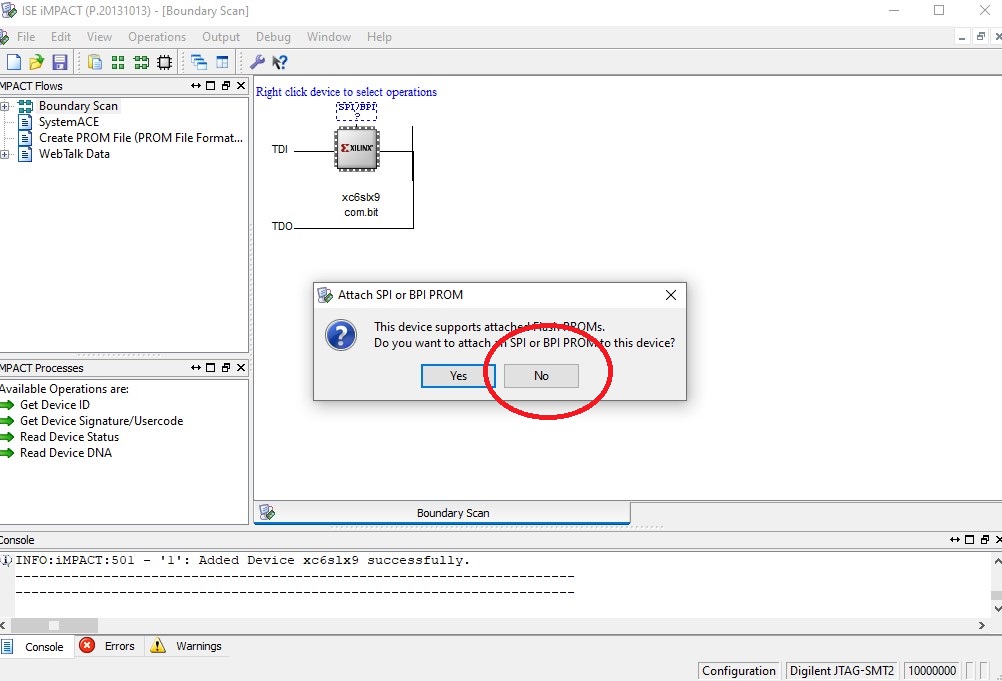The height and width of the screenshot is (681, 1002).
Task: Click Digilent JTAG-SMT2 status bar entry
Action: tap(842, 671)
